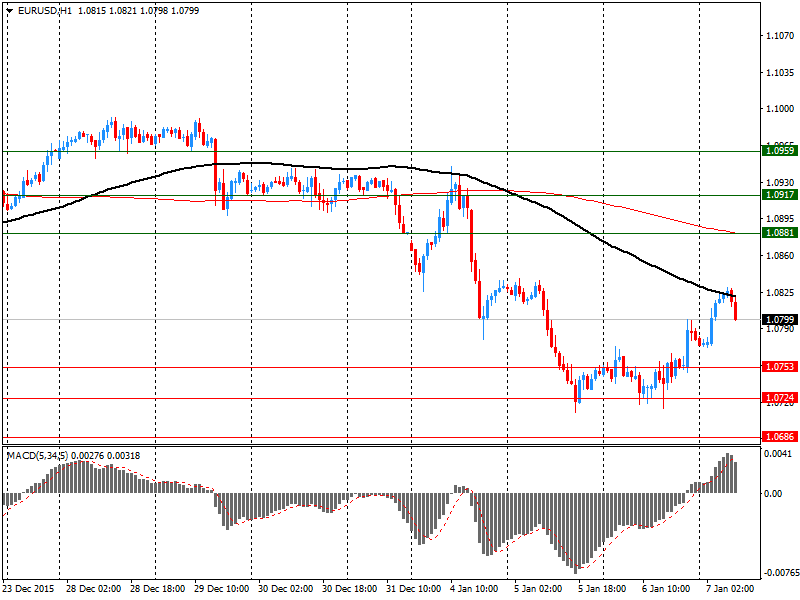Click the MACD(5,34,5) indicator label
Screen dimensions: 800x600
(x=37, y=456)
